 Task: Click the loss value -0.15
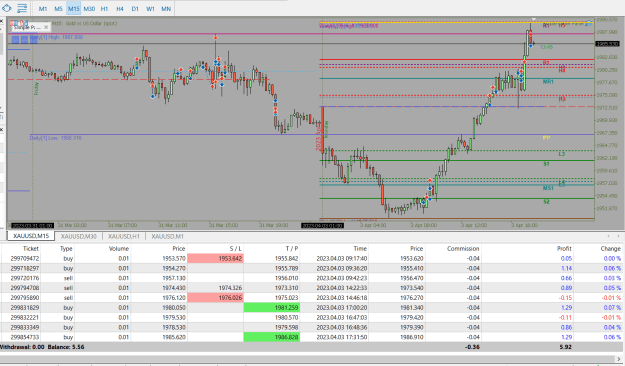565,298
